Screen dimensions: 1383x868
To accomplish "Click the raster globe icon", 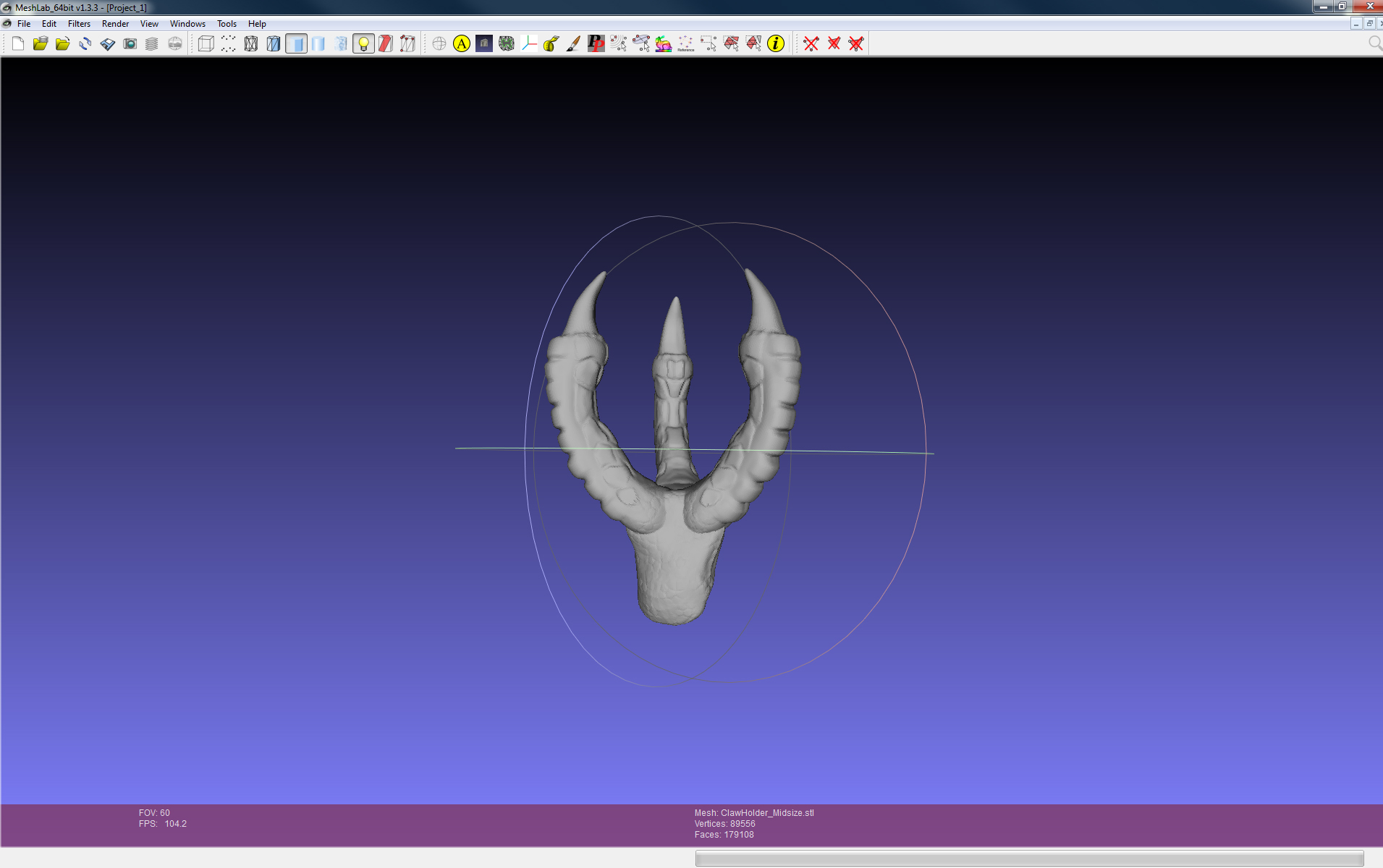I will (174, 43).
